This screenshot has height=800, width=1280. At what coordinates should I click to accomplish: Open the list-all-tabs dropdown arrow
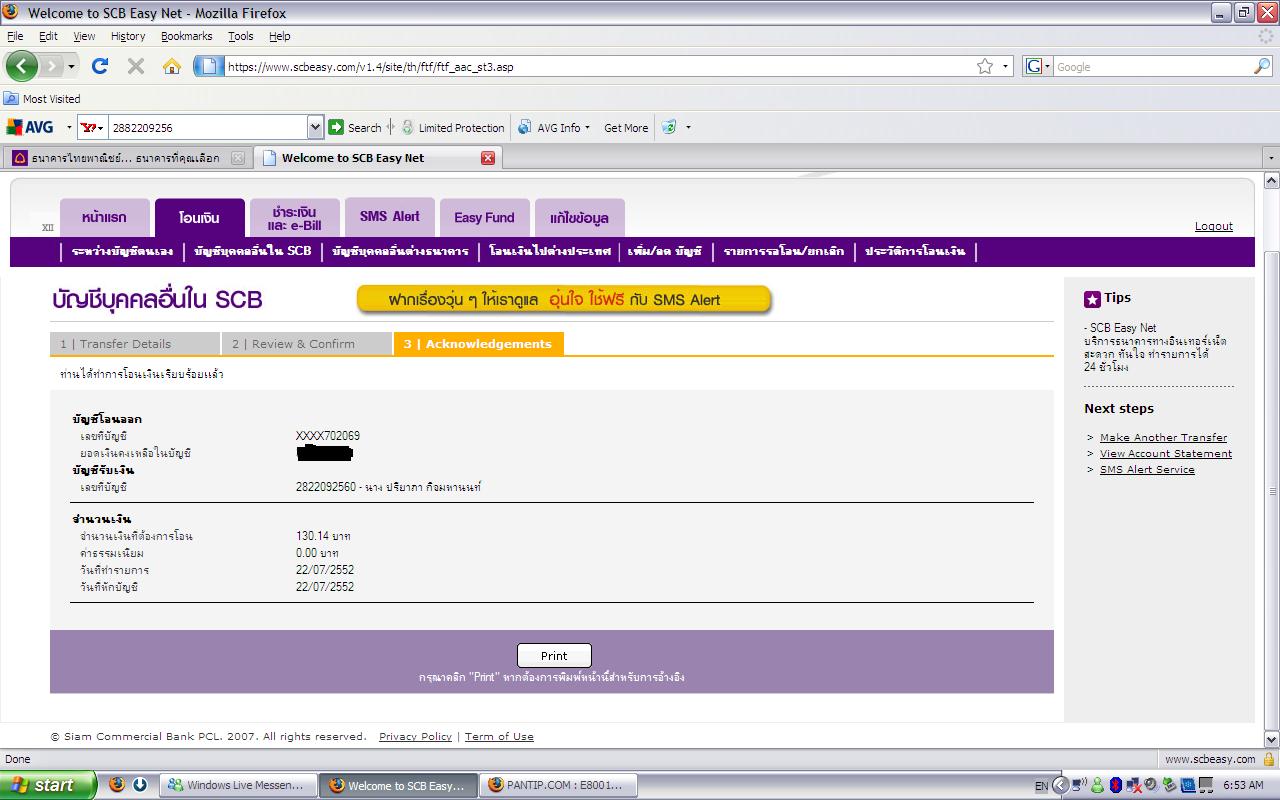pyautogui.click(x=1271, y=158)
